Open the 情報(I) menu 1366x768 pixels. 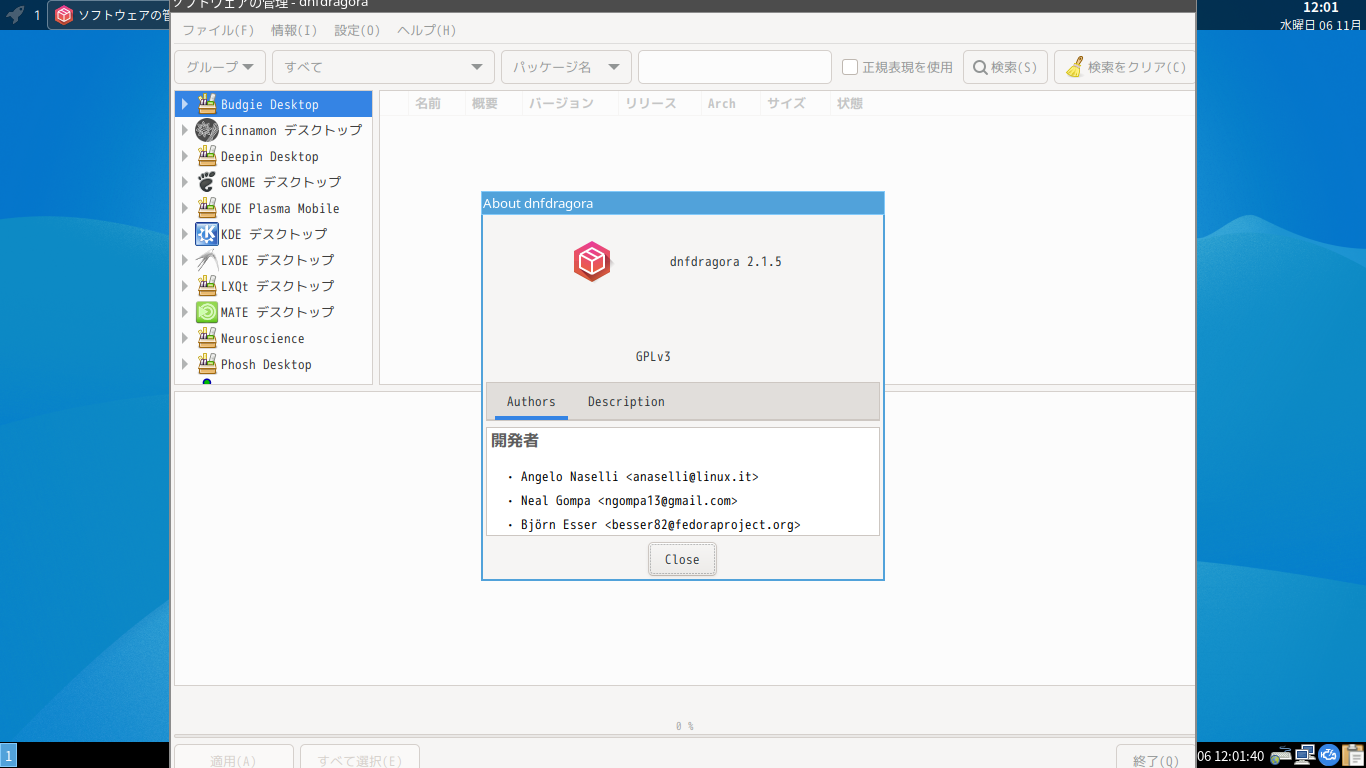tap(294, 30)
